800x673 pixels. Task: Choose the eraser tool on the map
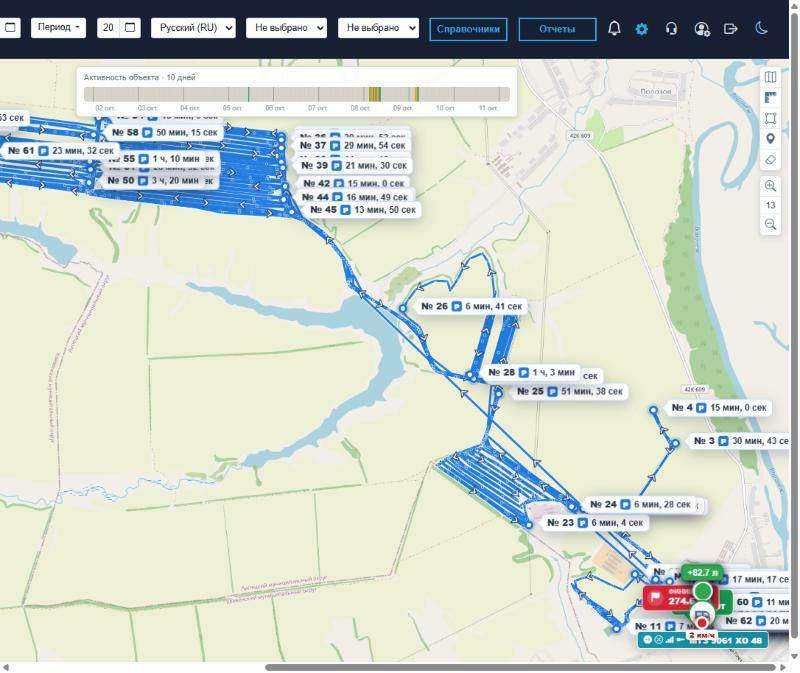pyautogui.click(x=770, y=160)
